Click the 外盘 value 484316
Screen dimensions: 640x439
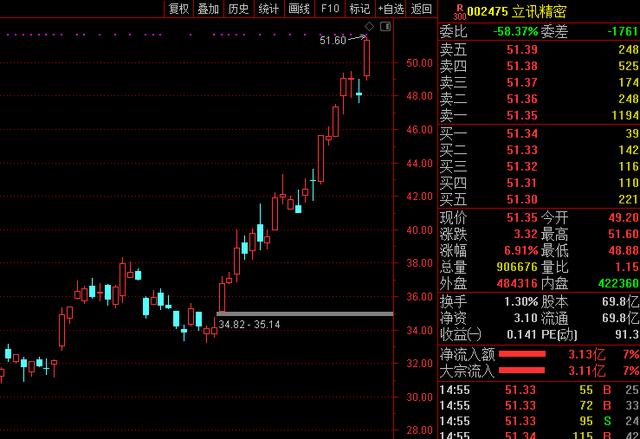(517, 283)
